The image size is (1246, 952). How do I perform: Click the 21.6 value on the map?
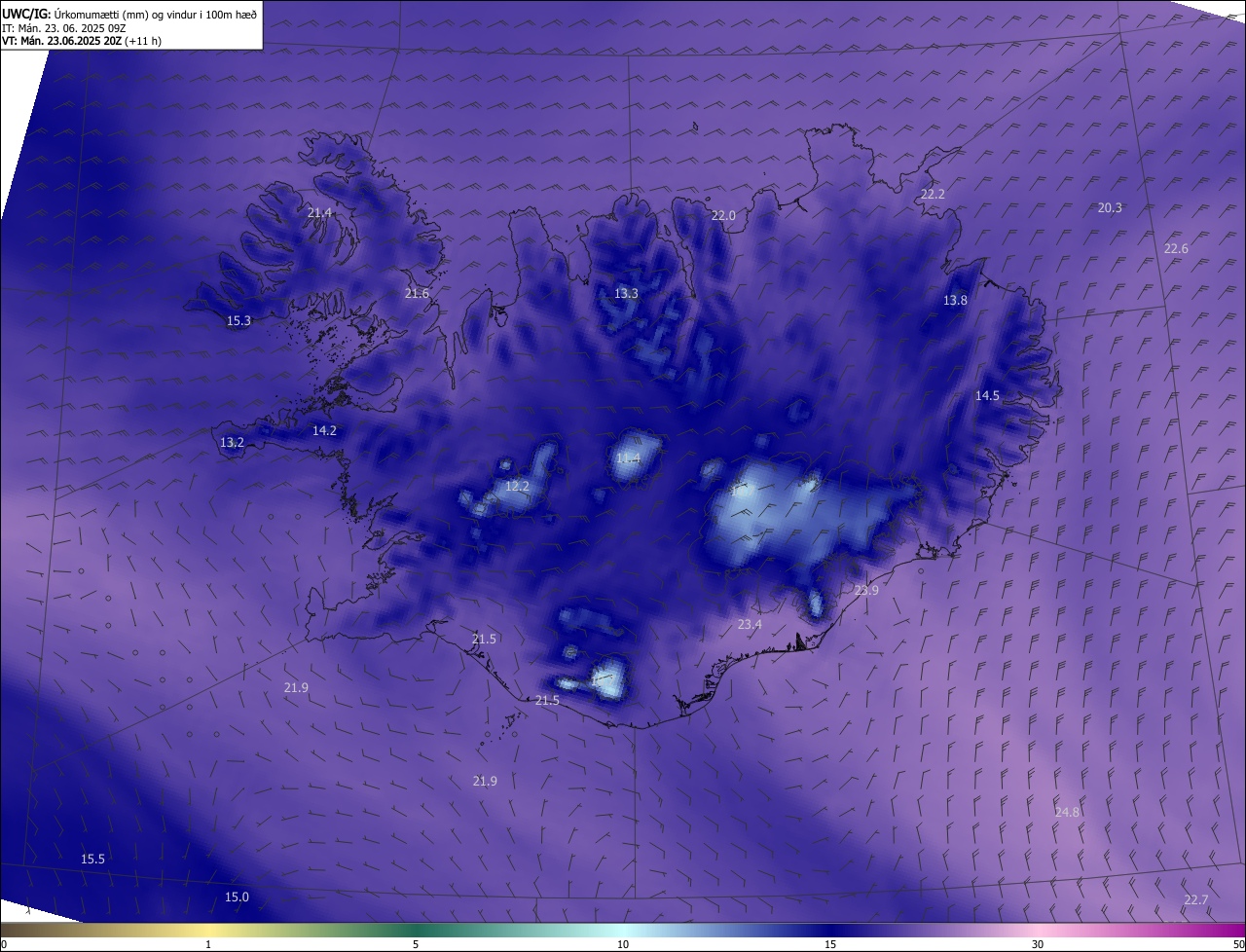(x=417, y=293)
